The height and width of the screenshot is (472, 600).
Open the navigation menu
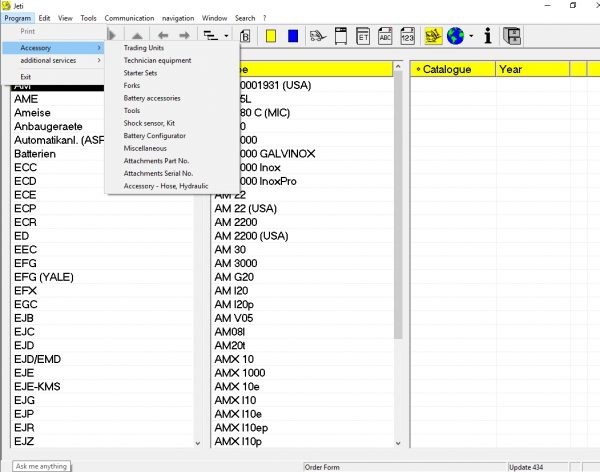(x=178, y=18)
